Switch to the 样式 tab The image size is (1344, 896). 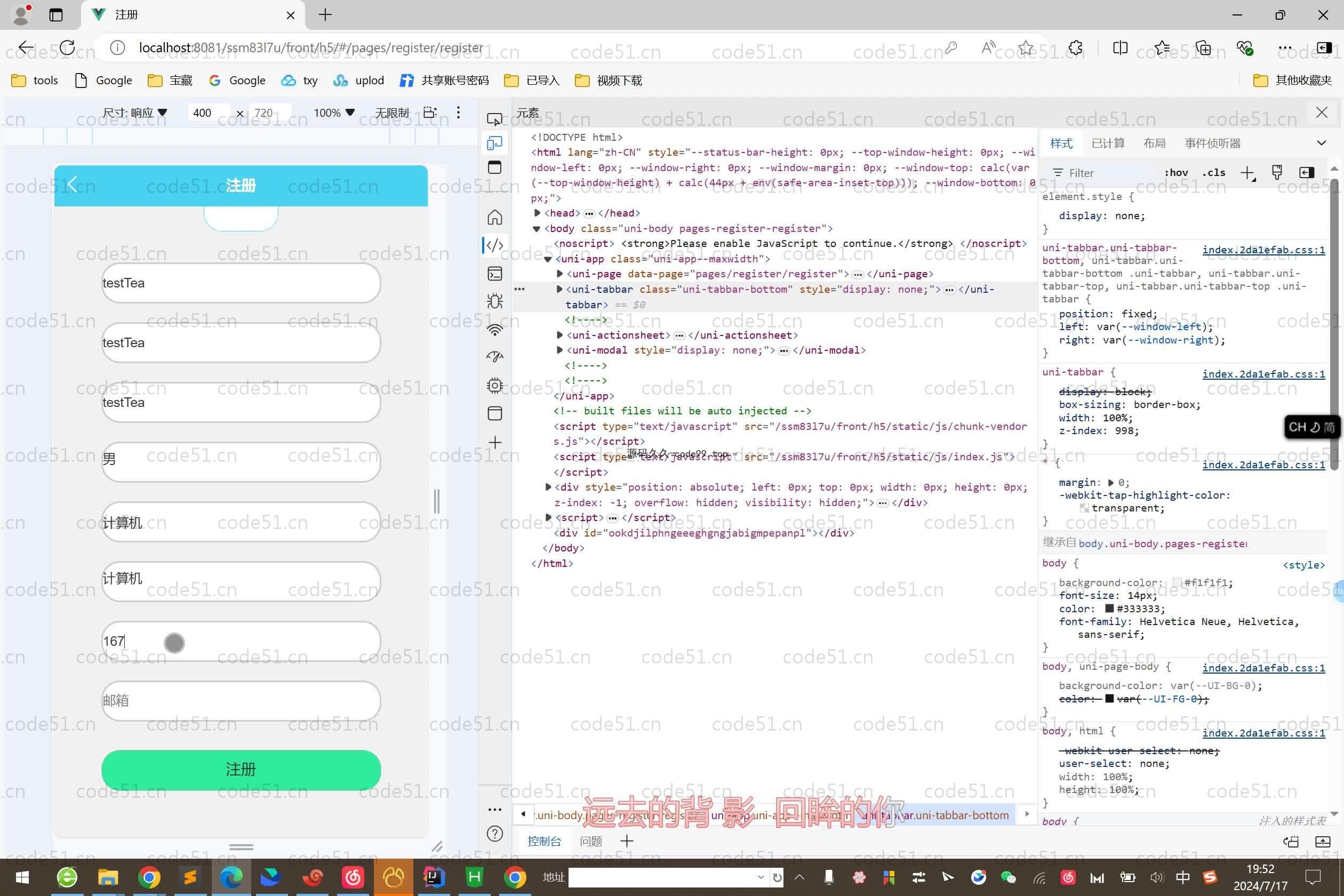pos(1061,143)
